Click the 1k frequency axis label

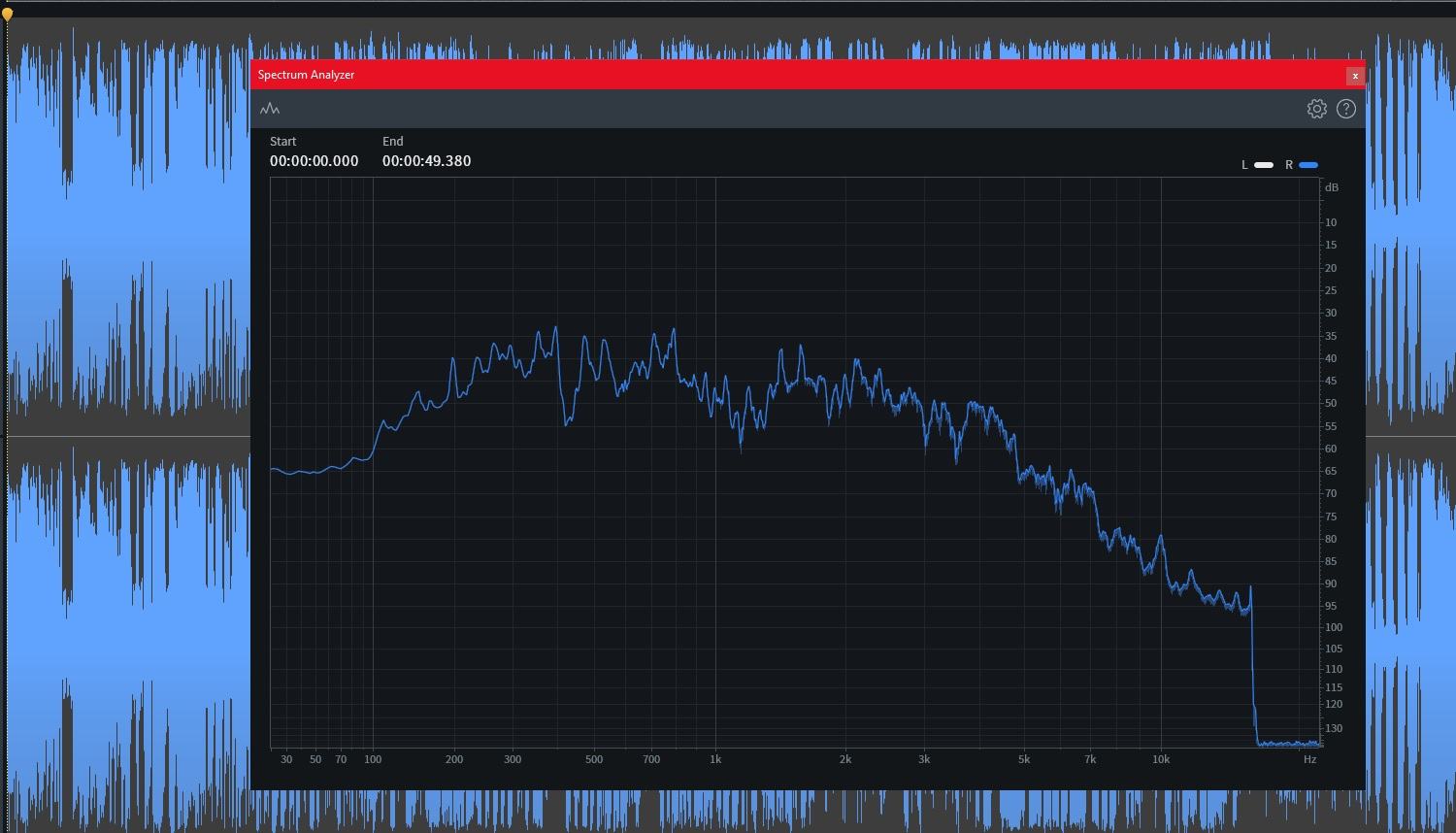pos(715,759)
